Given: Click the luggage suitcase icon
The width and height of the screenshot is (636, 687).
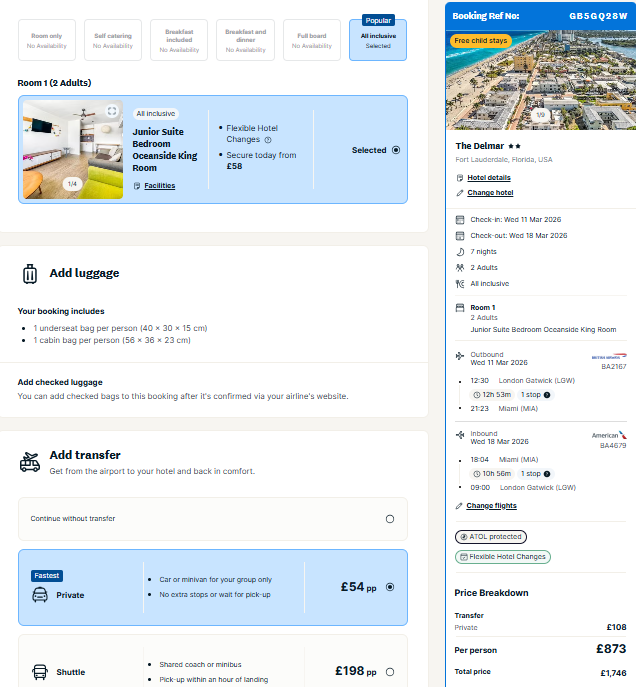Looking at the screenshot, I should (x=30, y=274).
